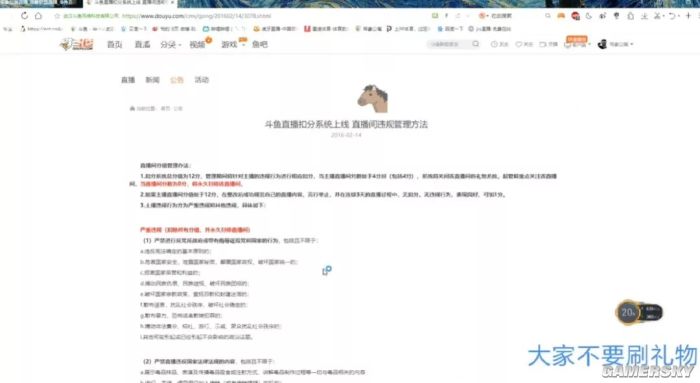
Task: Click the Douyu logo in header
Action: coord(77,44)
